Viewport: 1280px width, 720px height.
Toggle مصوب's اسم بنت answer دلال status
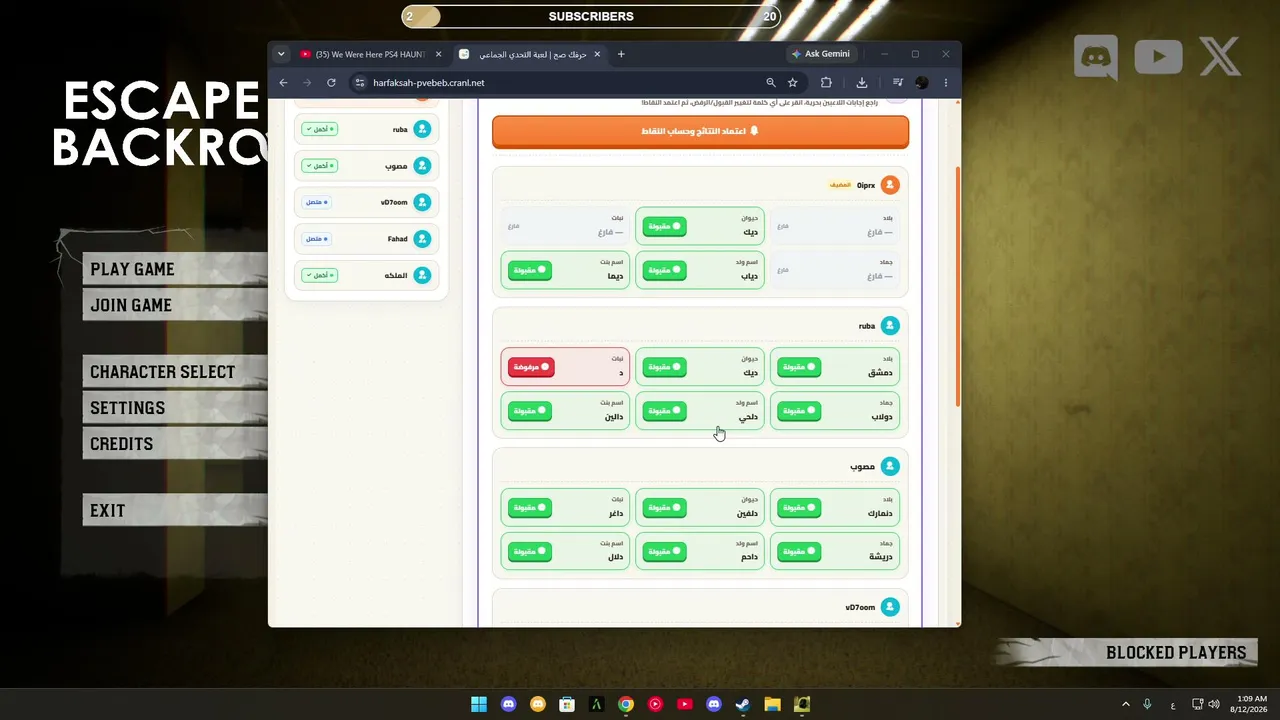[x=530, y=552]
